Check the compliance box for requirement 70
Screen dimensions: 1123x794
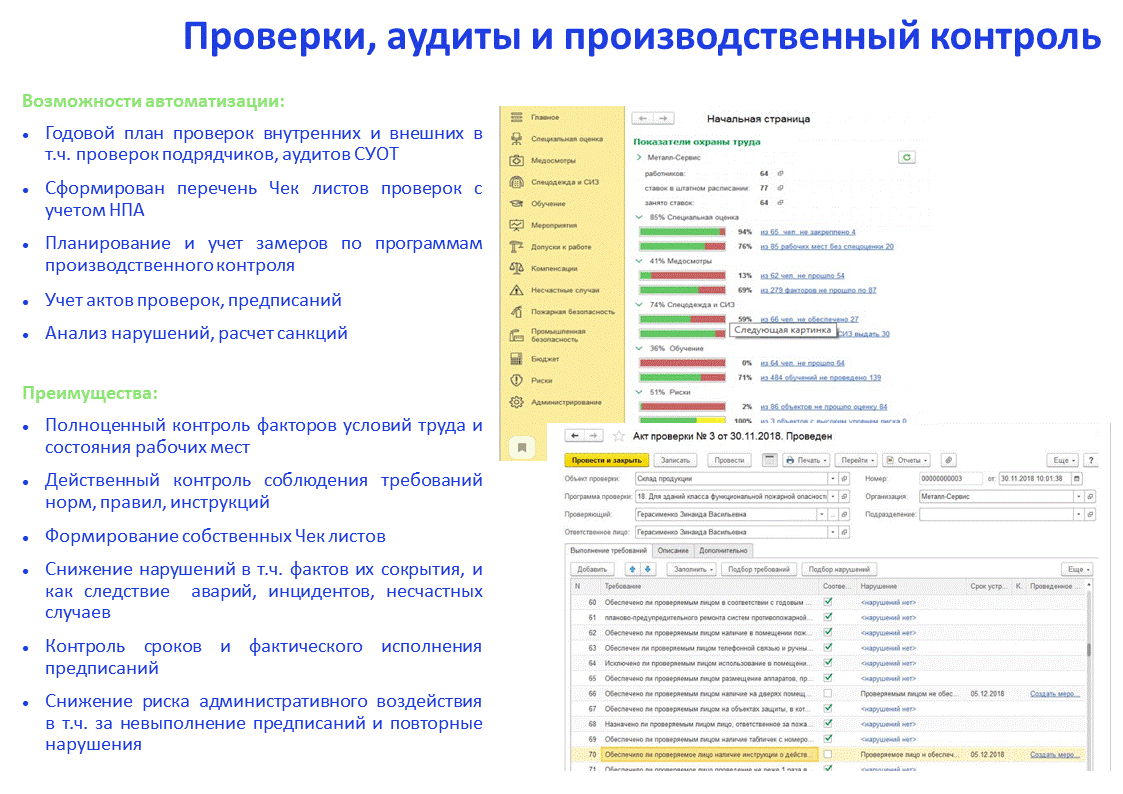(x=828, y=754)
